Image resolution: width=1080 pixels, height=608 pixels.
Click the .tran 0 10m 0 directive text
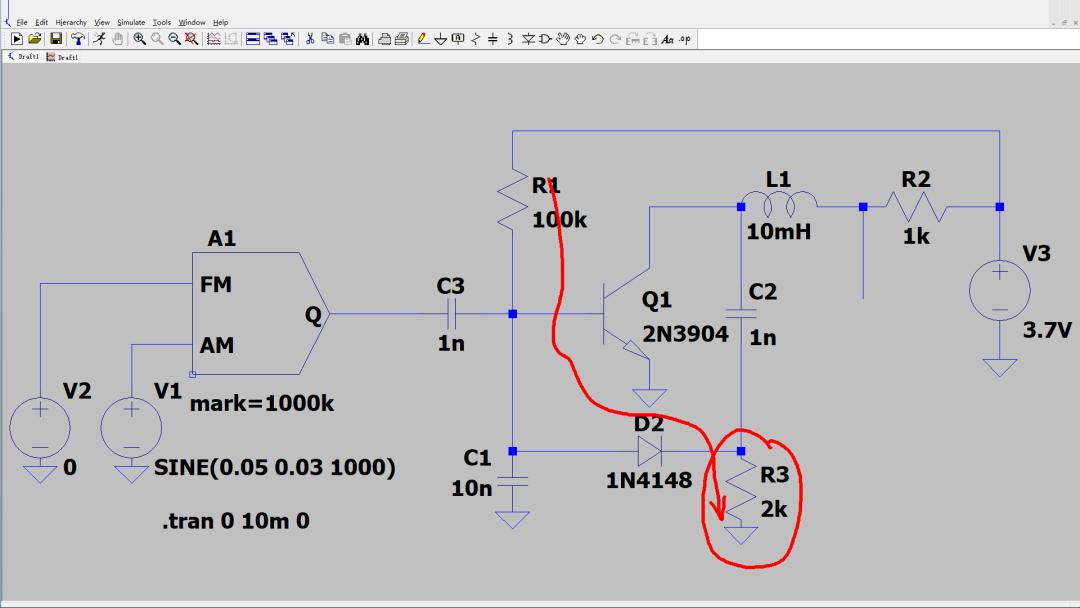[x=235, y=520]
